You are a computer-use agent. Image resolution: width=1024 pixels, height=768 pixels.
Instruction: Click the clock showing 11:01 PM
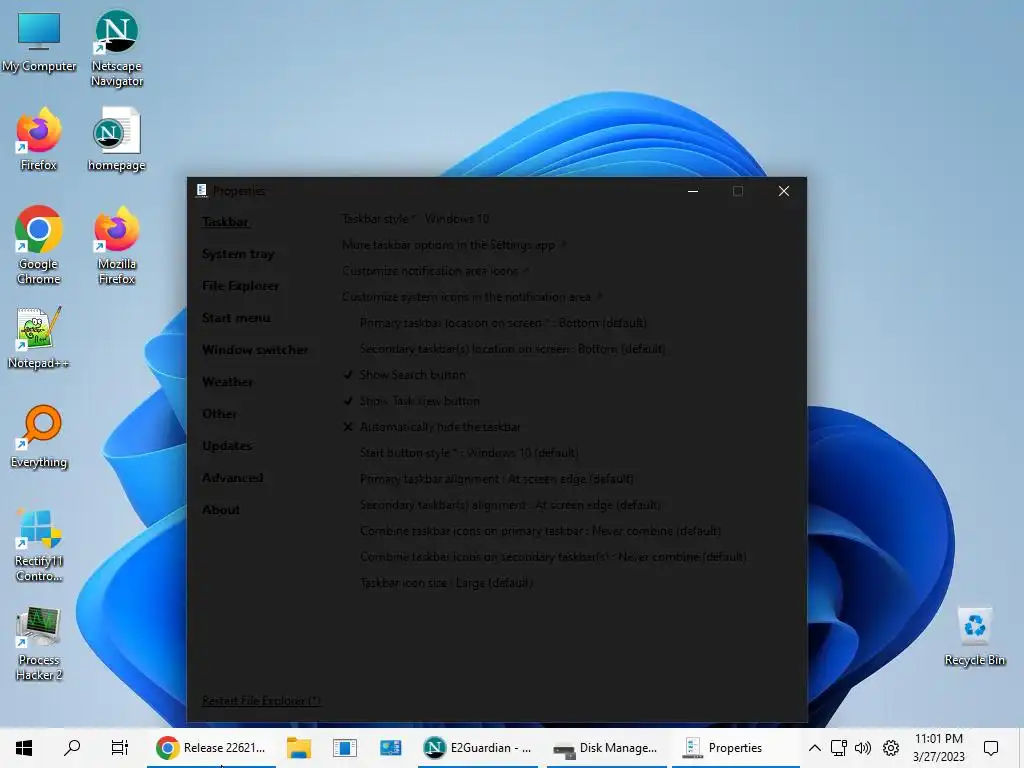point(938,748)
